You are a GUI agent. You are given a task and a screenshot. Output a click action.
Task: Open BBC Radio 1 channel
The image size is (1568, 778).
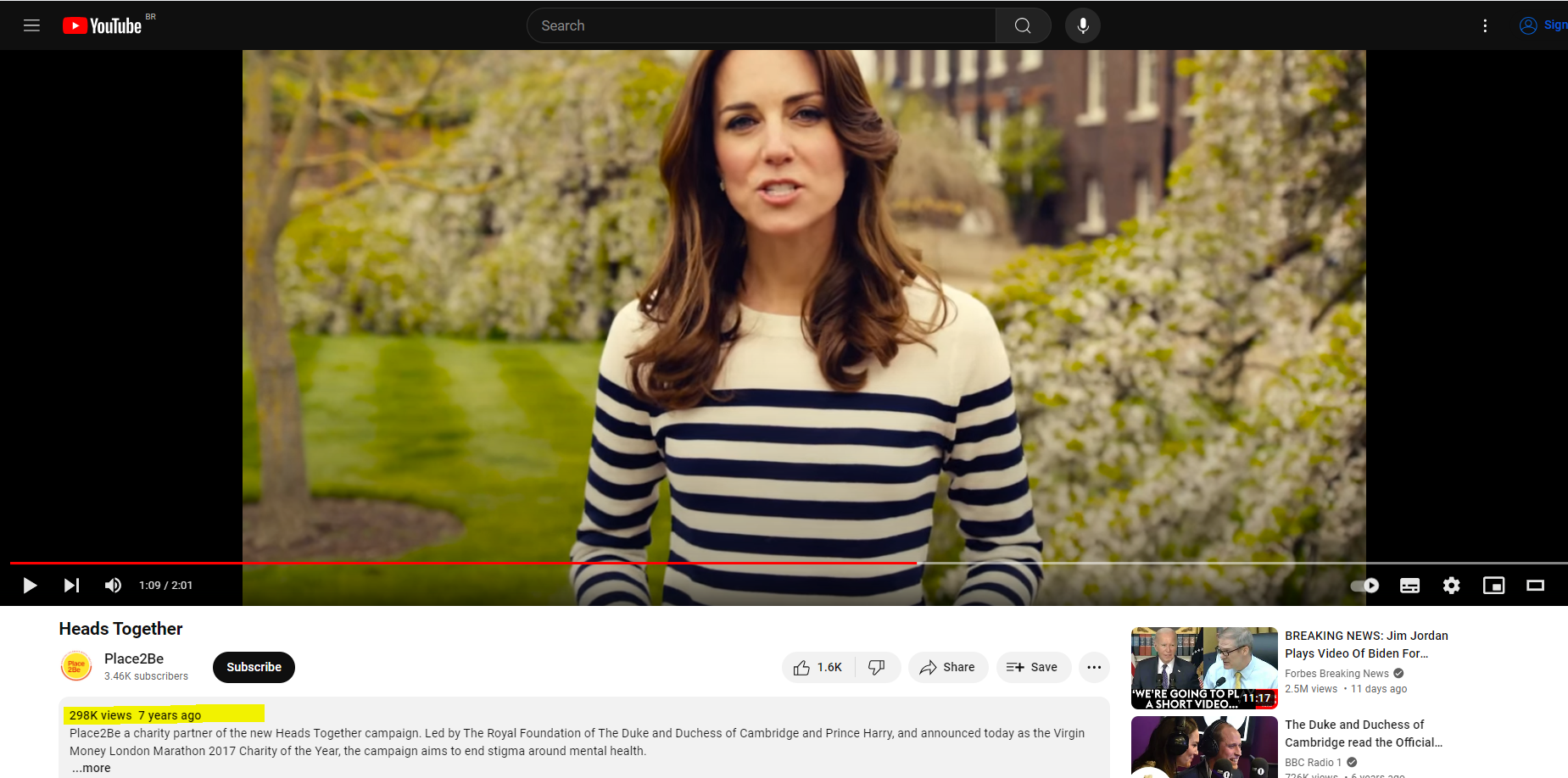point(1314,763)
